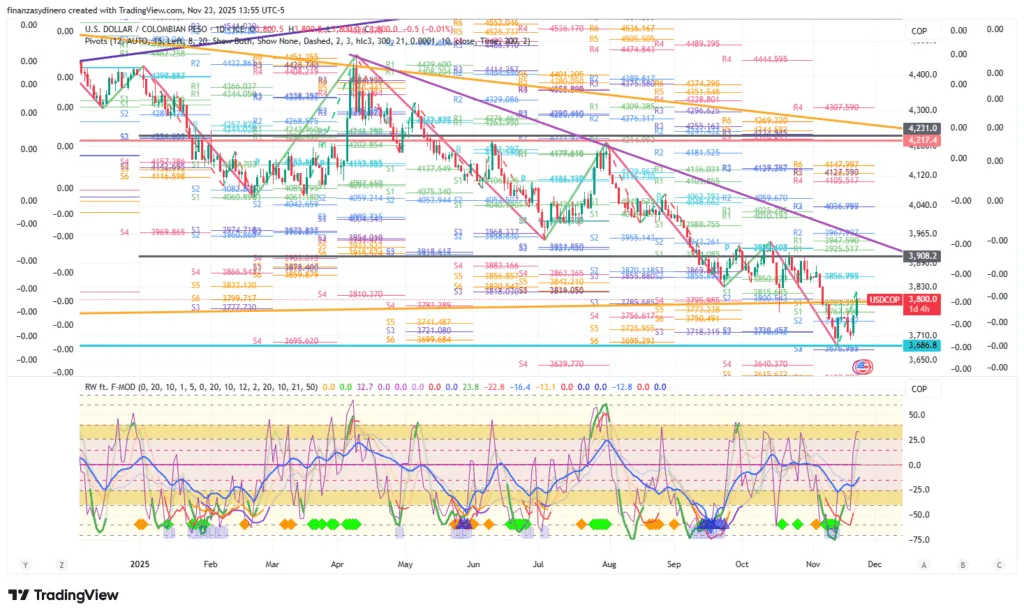1024x616 pixels.
Task: Open the COP currency selector on indicator pane
Action: (919, 389)
